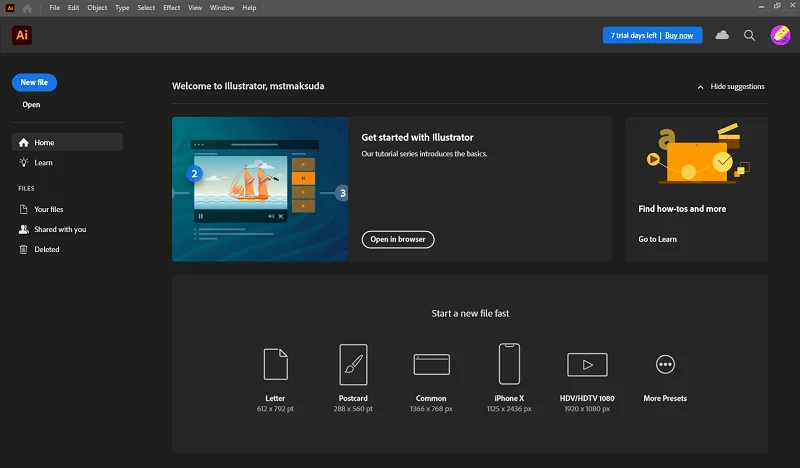Choose the Common web preset icon
The height and width of the screenshot is (468, 800).
tap(432, 364)
